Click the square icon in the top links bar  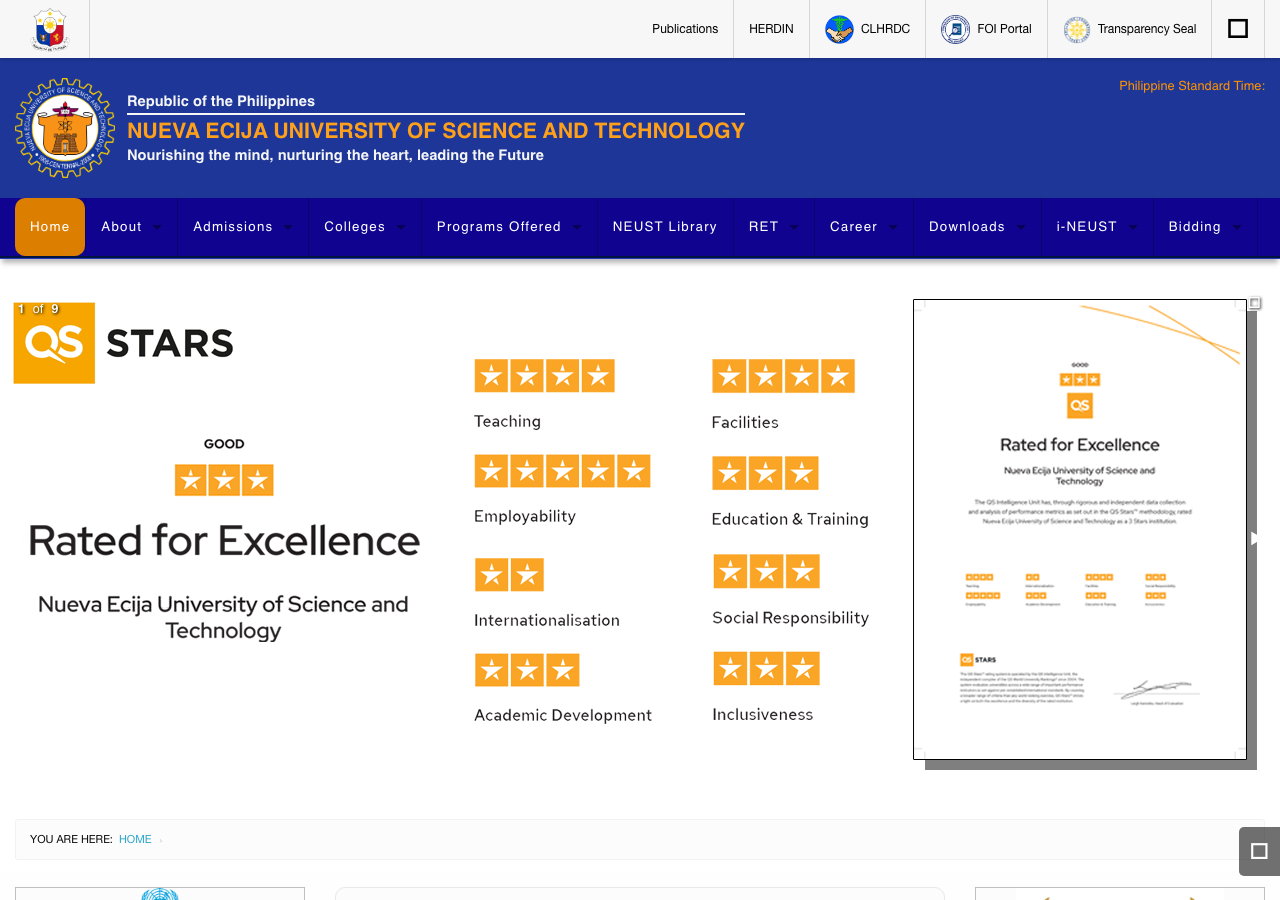click(1238, 28)
